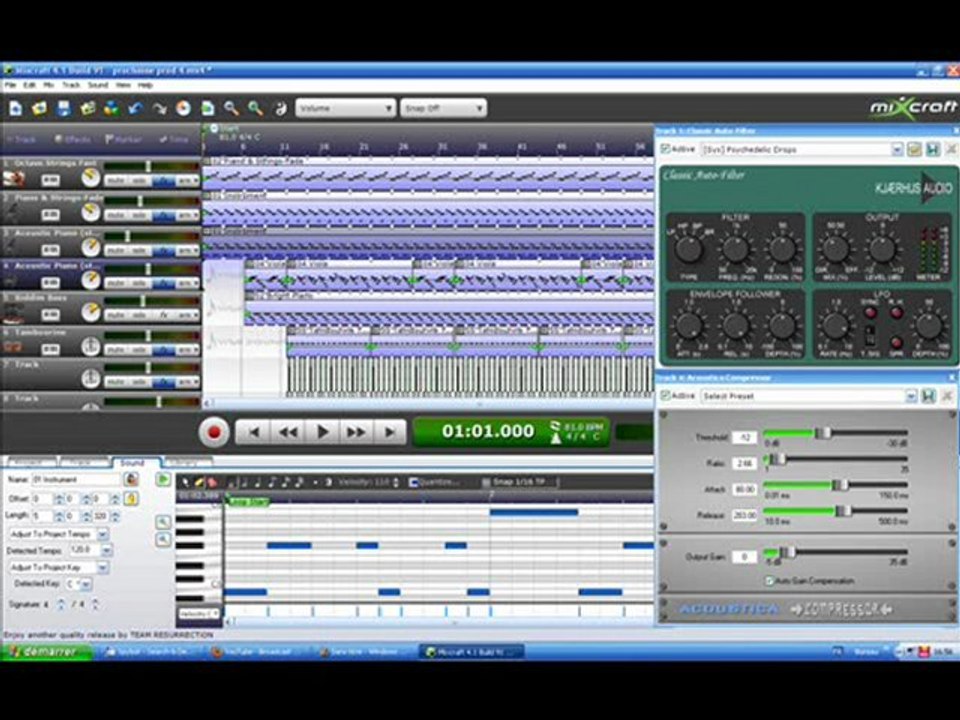Screen dimensions: 960x720
Task: Open the File menu
Action: (10, 85)
